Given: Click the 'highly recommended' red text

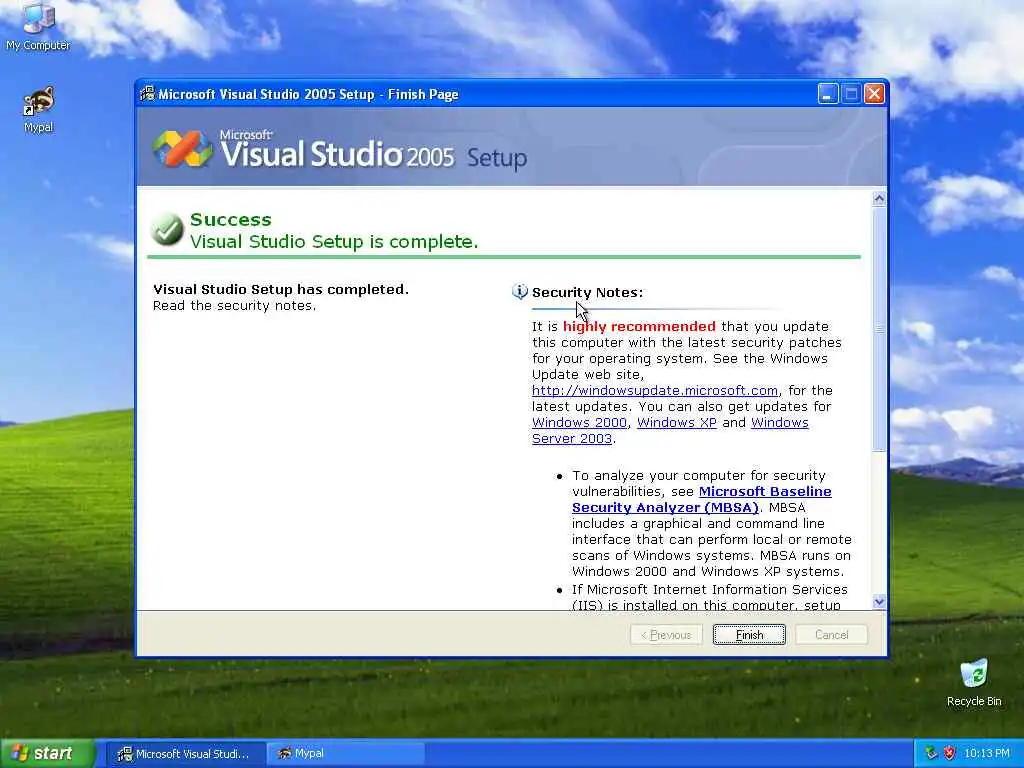Looking at the screenshot, I should coord(639,327).
